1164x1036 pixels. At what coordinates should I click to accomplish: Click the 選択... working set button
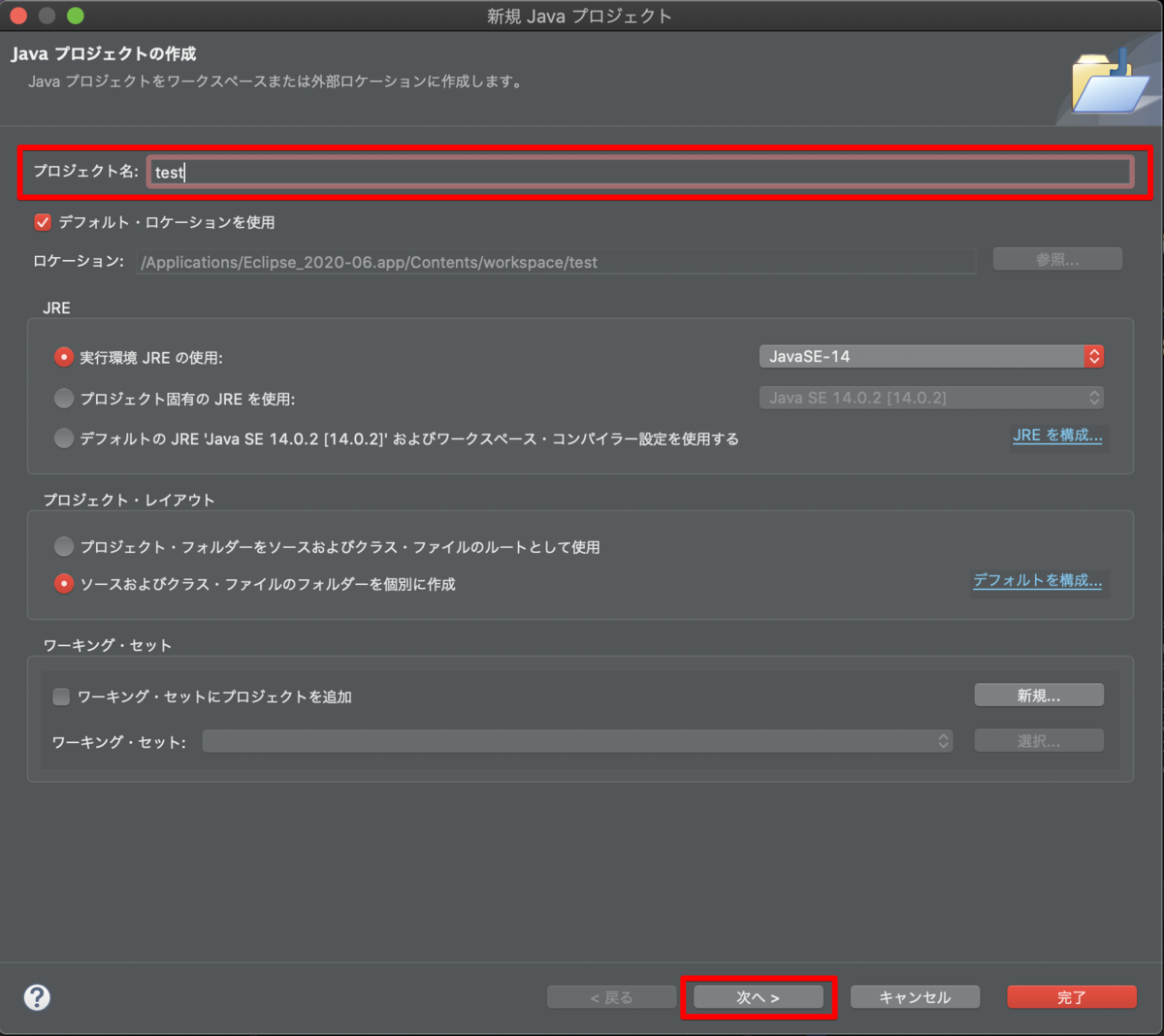click(x=1039, y=741)
